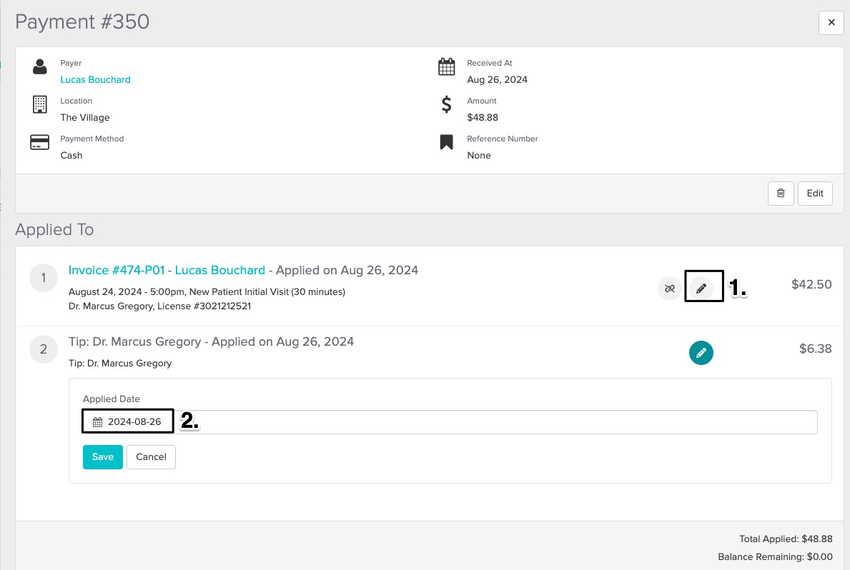Select the 'New Patient Initial Visit' appointment line
This screenshot has width=850, height=570.
pyautogui.click(x=207, y=292)
